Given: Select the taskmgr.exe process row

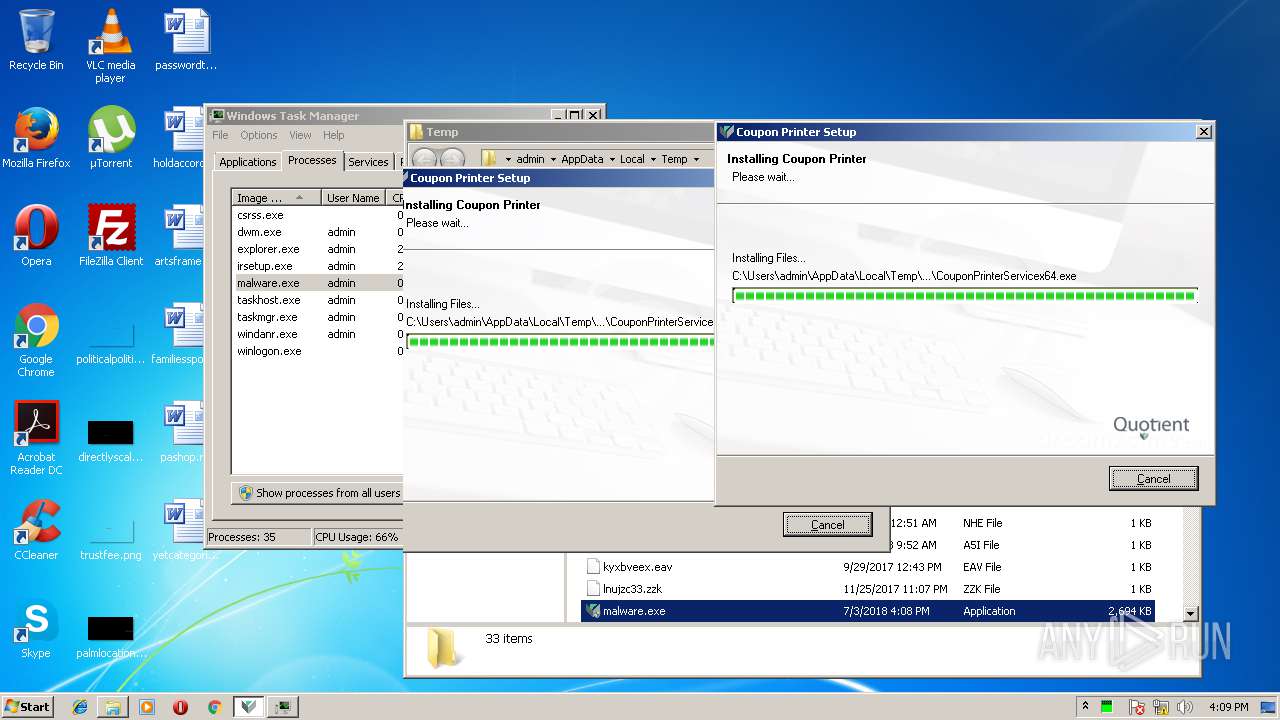Looking at the screenshot, I should (318, 317).
